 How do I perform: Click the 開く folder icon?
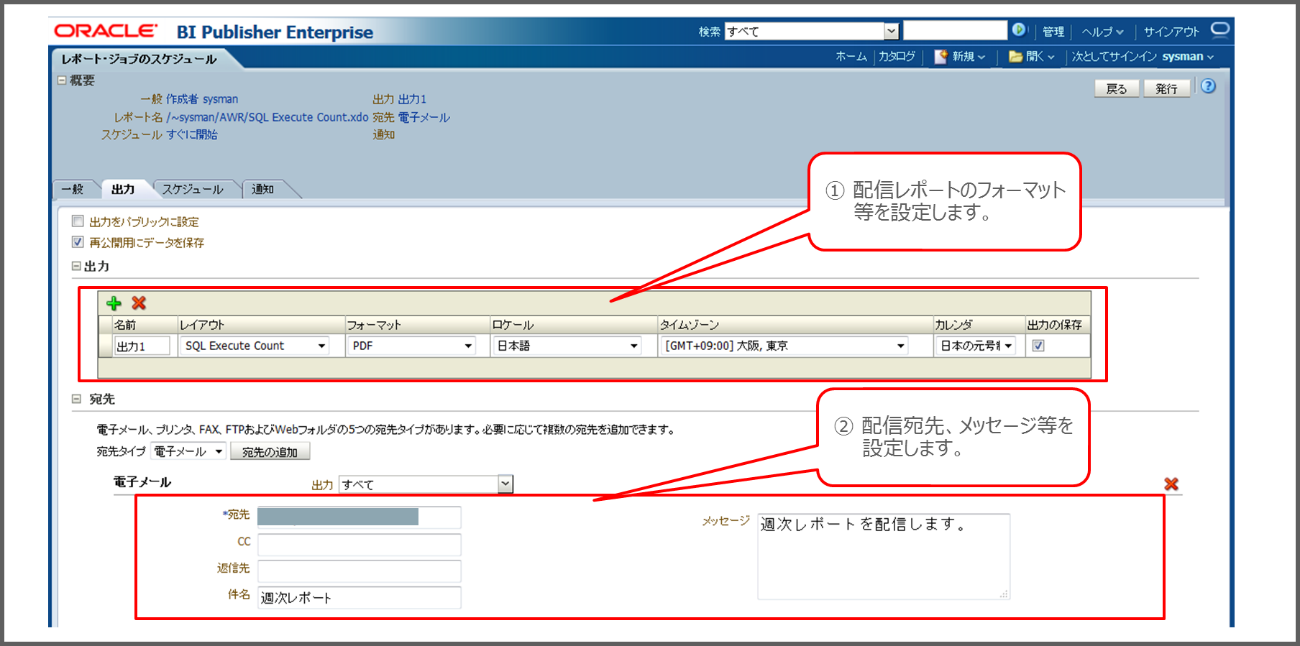[x=1015, y=57]
